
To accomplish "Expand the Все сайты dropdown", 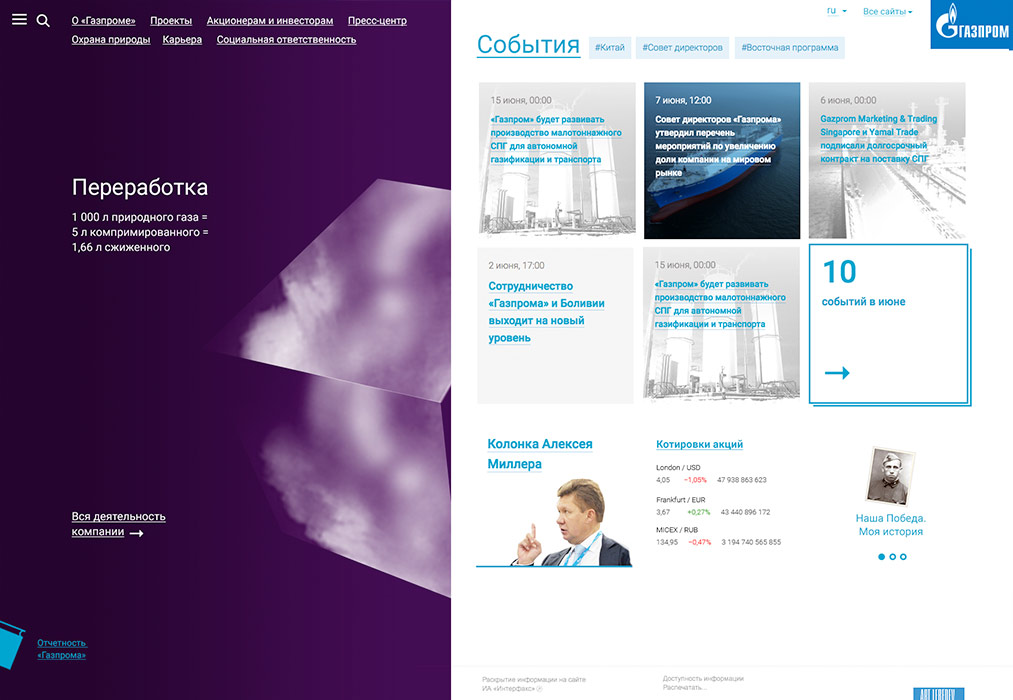I will pos(887,12).
